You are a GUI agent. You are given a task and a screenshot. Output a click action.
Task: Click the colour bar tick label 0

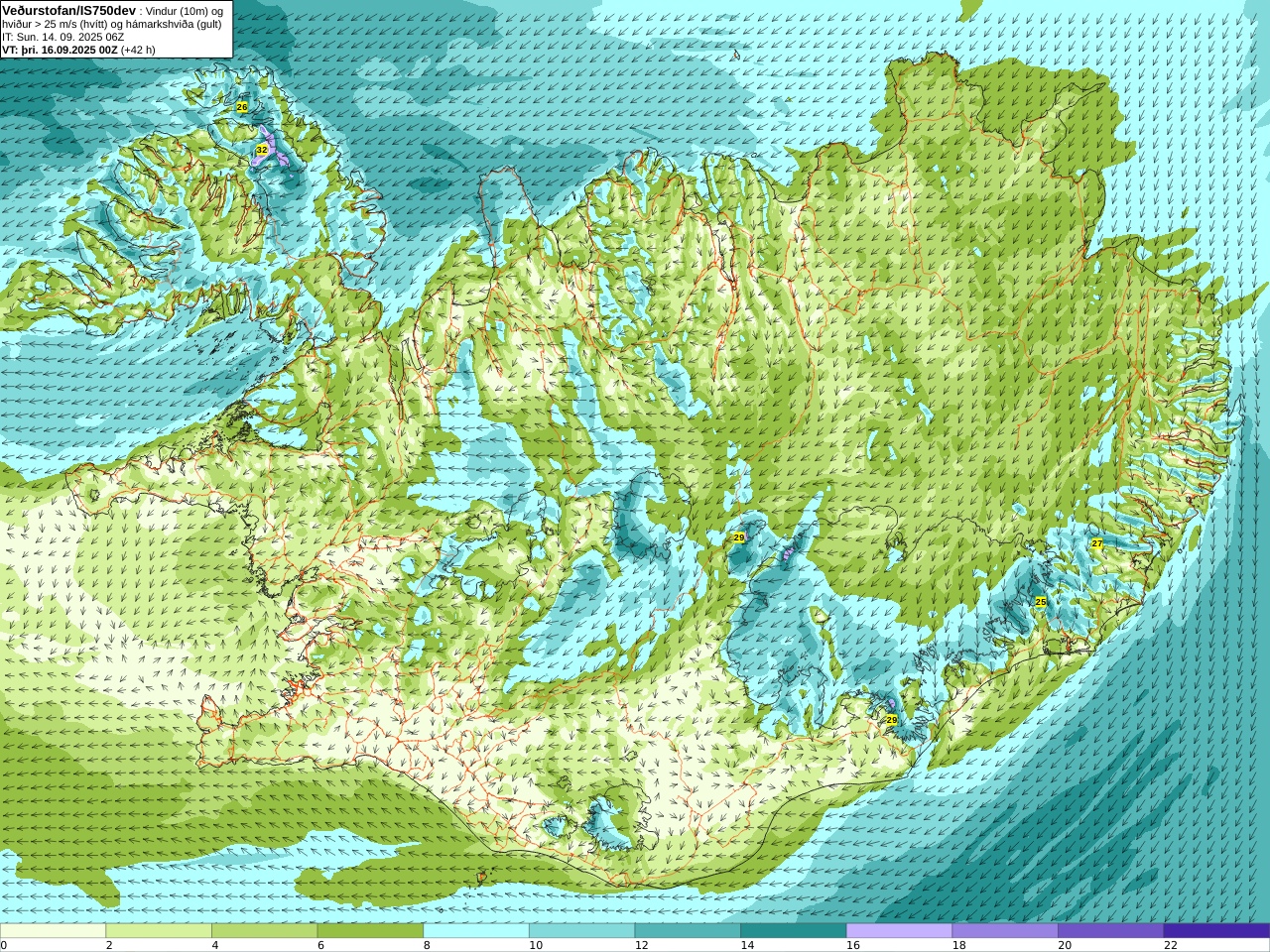pos(3,945)
